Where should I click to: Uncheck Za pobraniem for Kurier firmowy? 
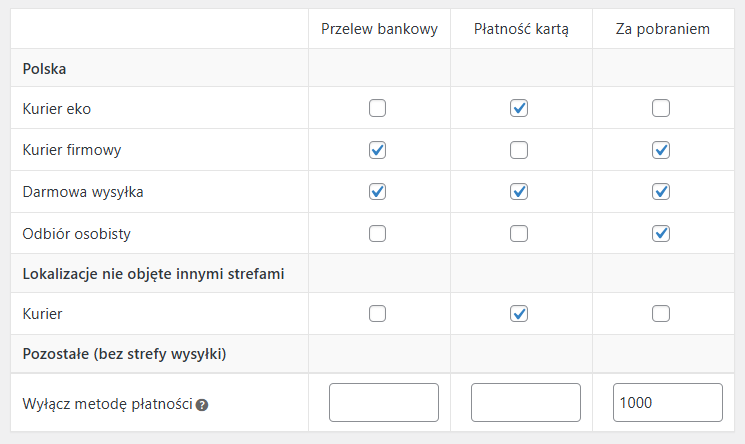pyautogui.click(x=661, y=150)
